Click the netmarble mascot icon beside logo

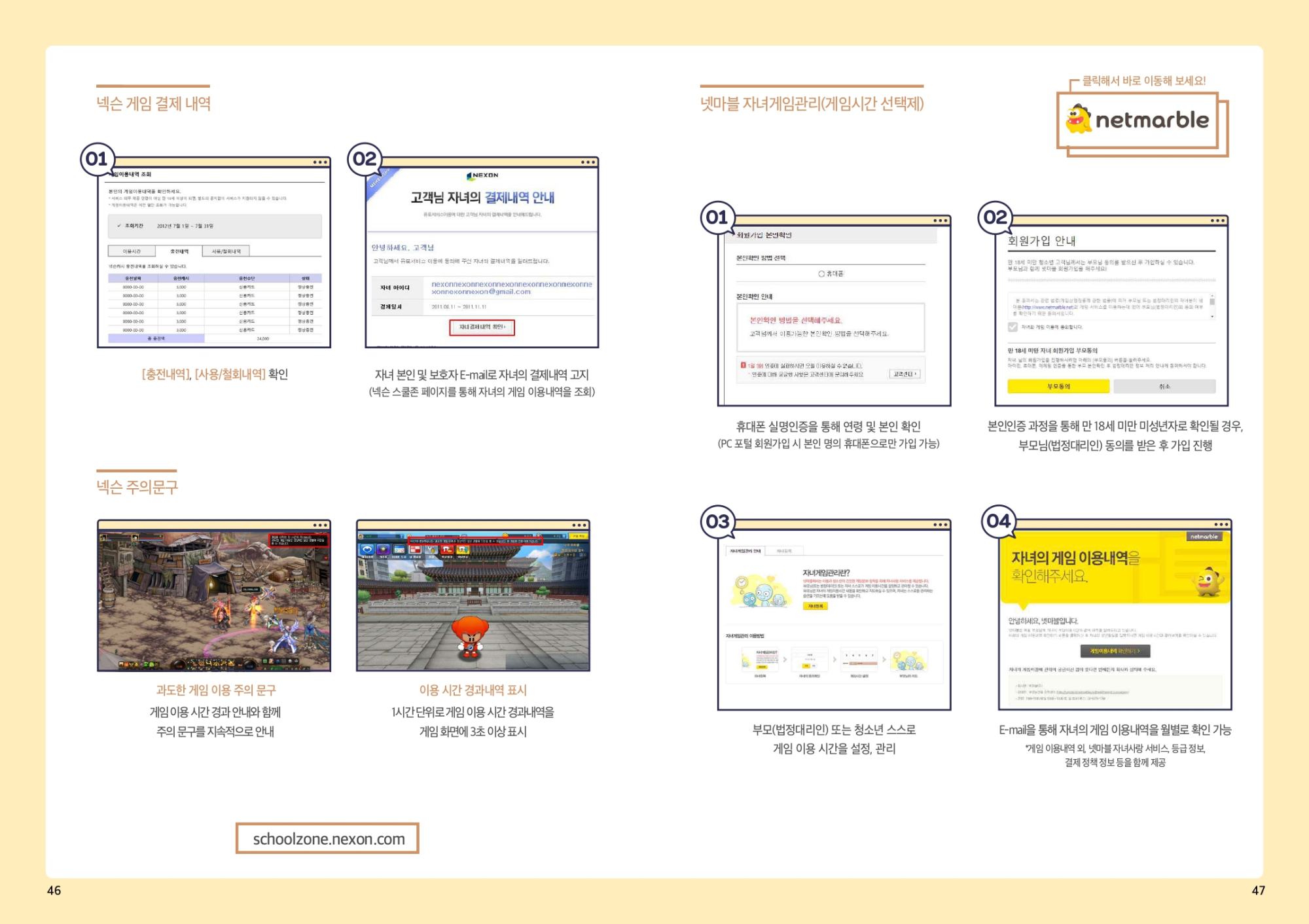click(x=1078, y=119)
